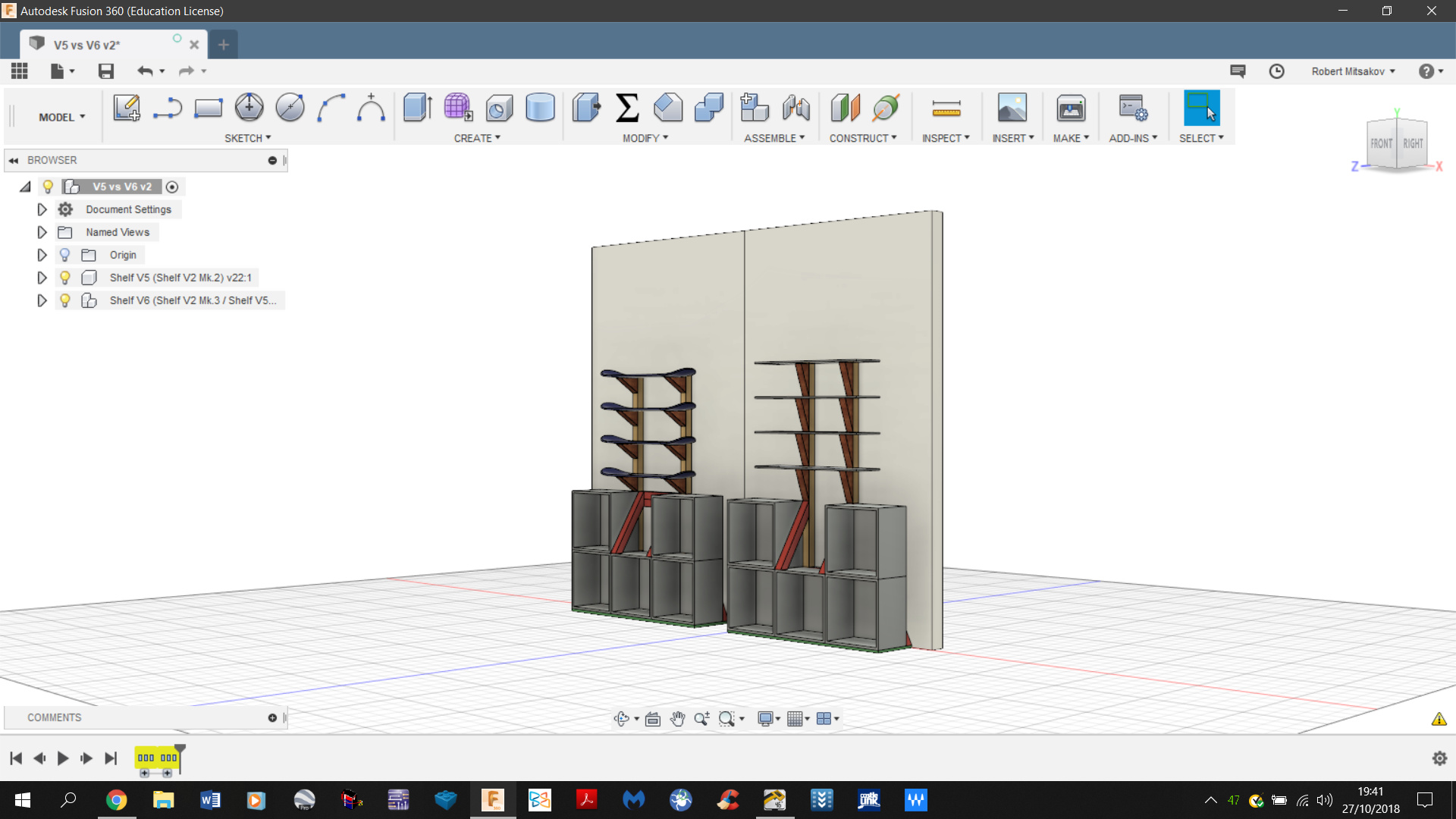Click the Offset Plane construct icon
The image size is (1456, 819).
pos(845,108)
